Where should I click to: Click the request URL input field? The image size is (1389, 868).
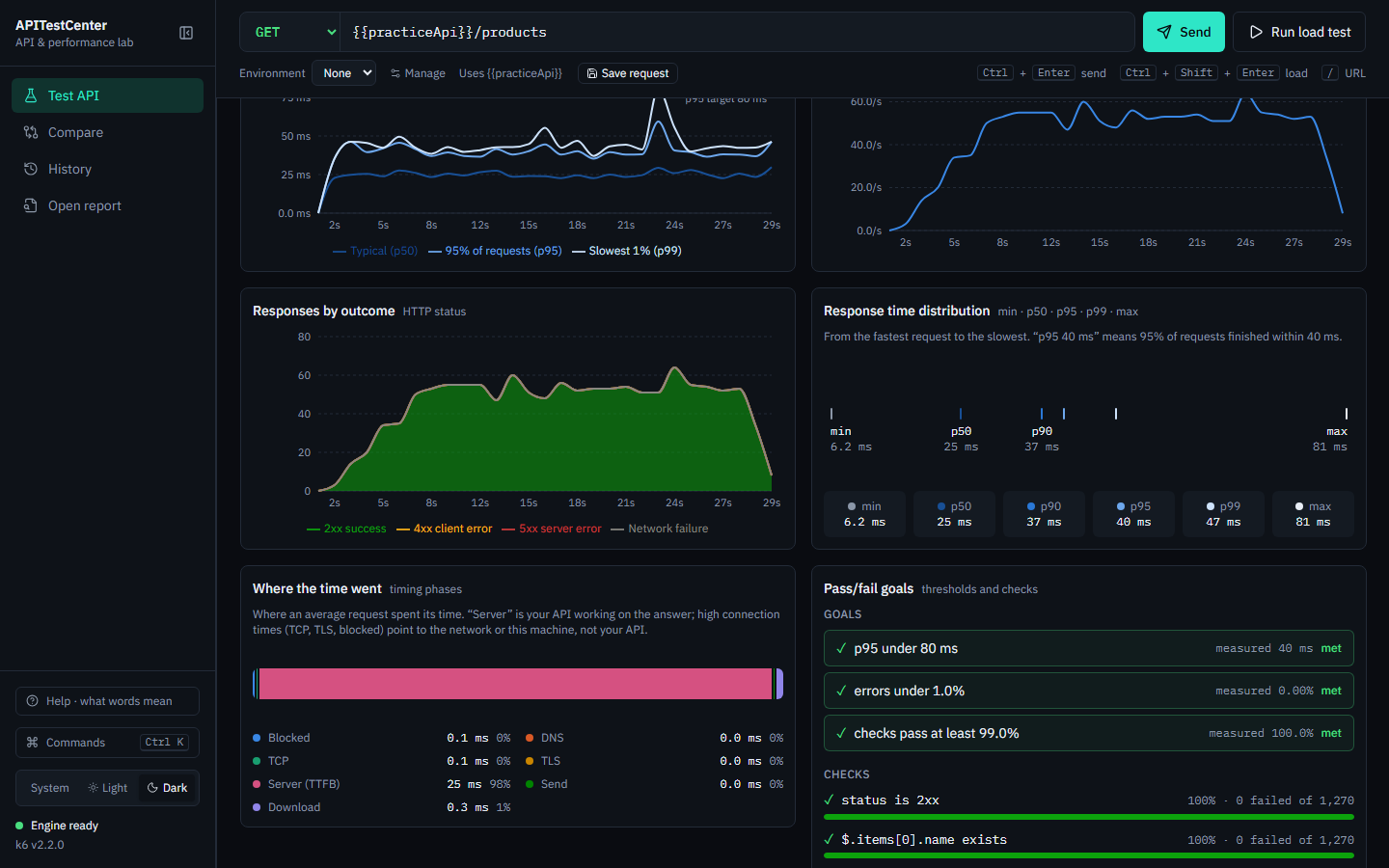(x=737, y=32)
